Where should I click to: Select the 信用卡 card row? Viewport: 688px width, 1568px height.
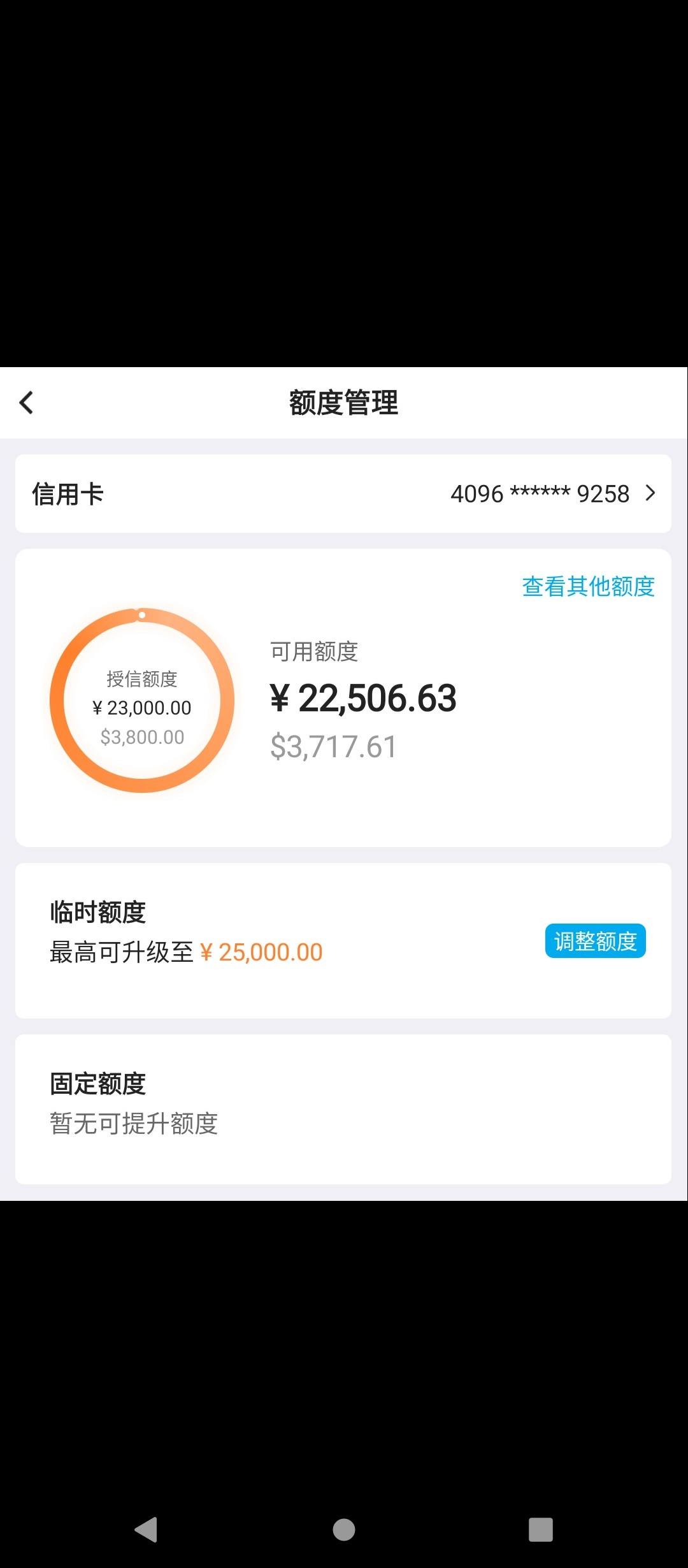[x=343, y=493]
